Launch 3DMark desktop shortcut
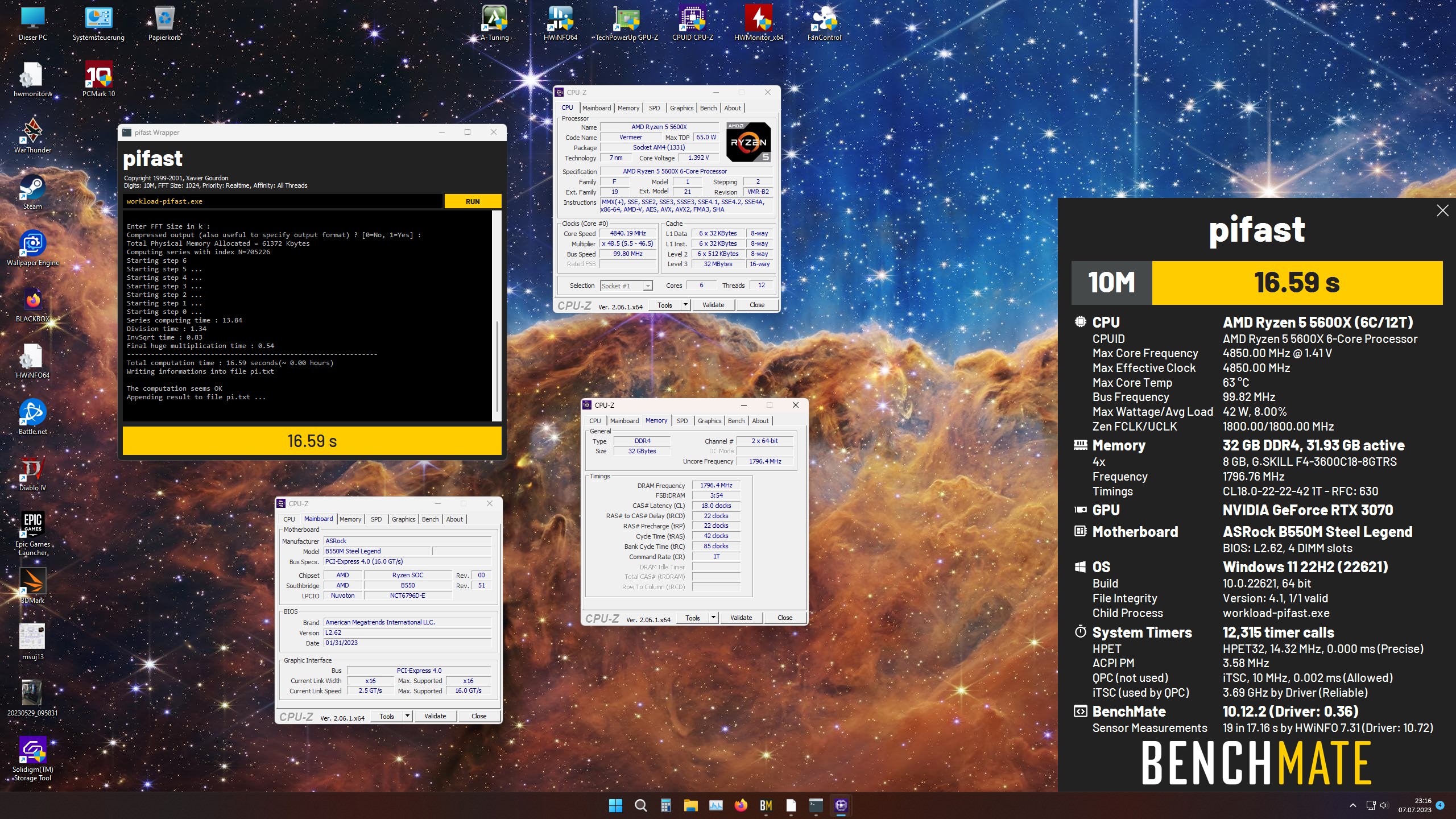Viewport: 1456px width, 819px height. point(32,586)
